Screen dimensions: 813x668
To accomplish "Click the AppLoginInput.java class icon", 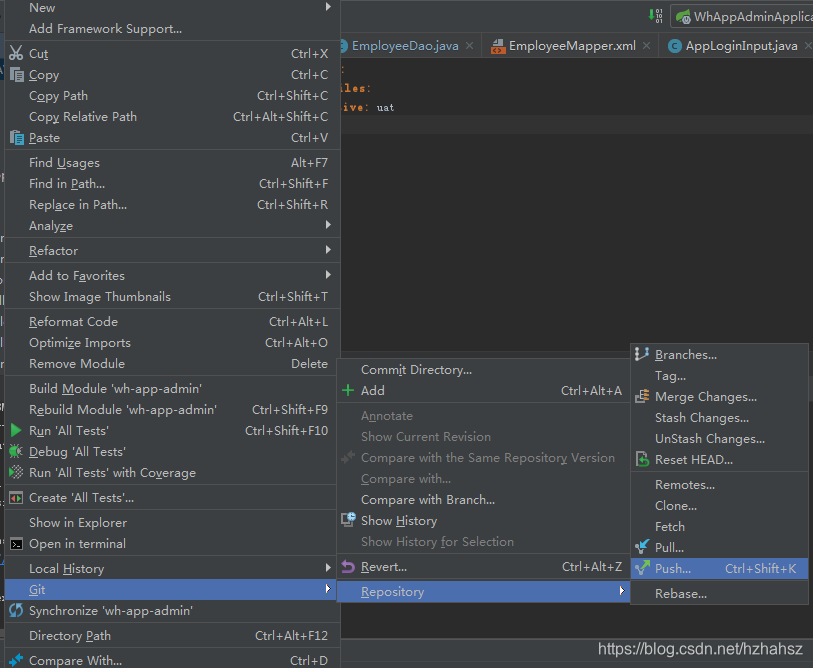I will click(x=675, y=46).
